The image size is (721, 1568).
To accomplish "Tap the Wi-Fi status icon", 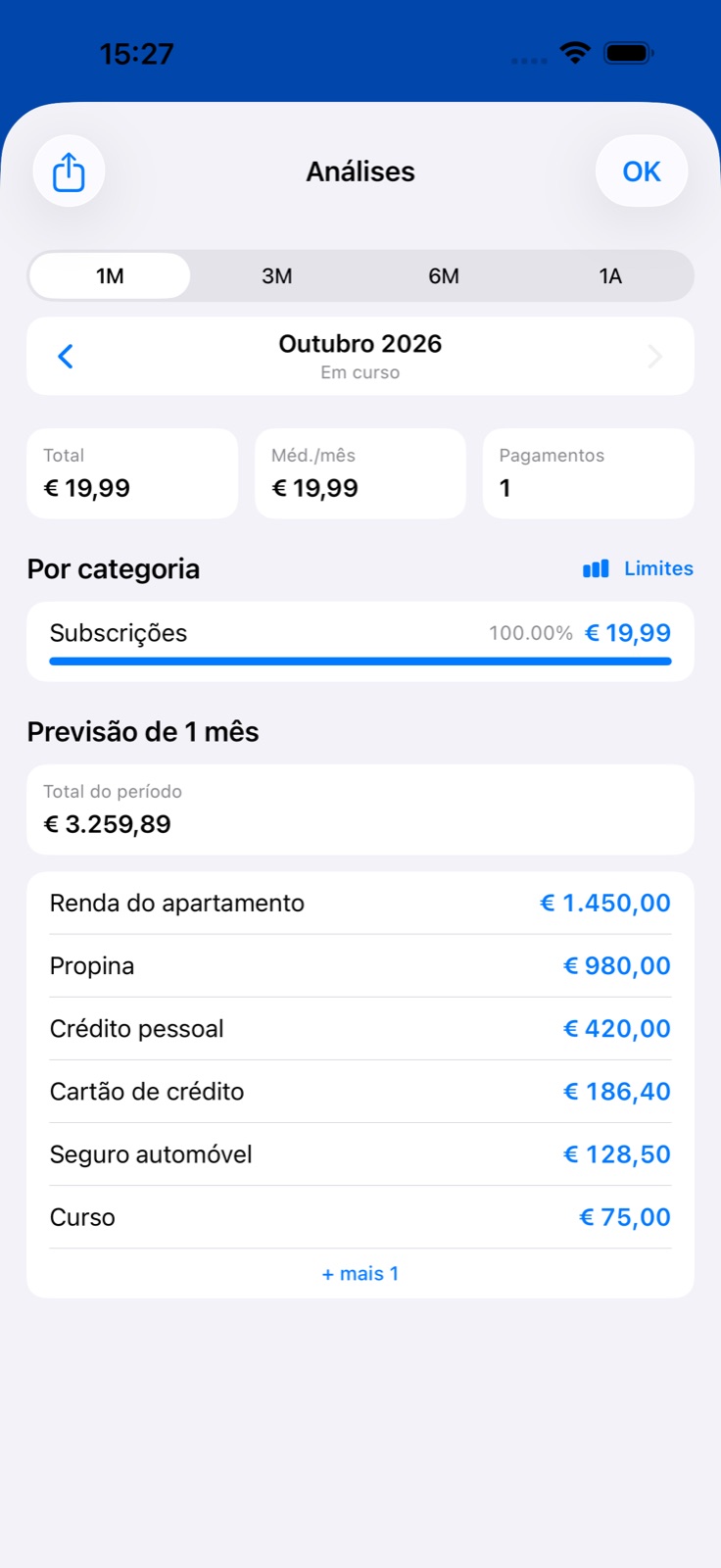I will click(575, 53).
